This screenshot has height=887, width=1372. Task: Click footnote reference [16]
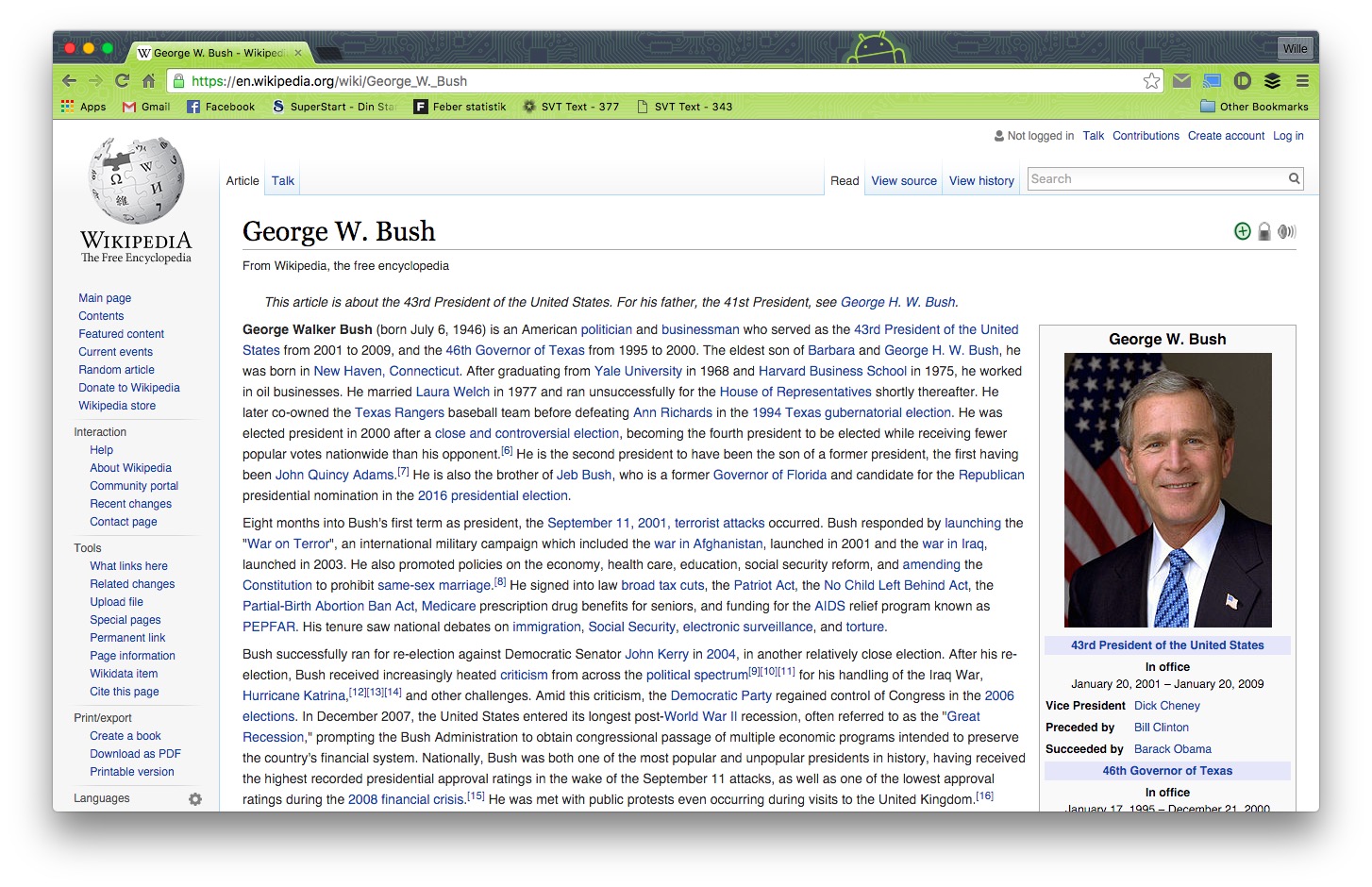tap(984, 795)
